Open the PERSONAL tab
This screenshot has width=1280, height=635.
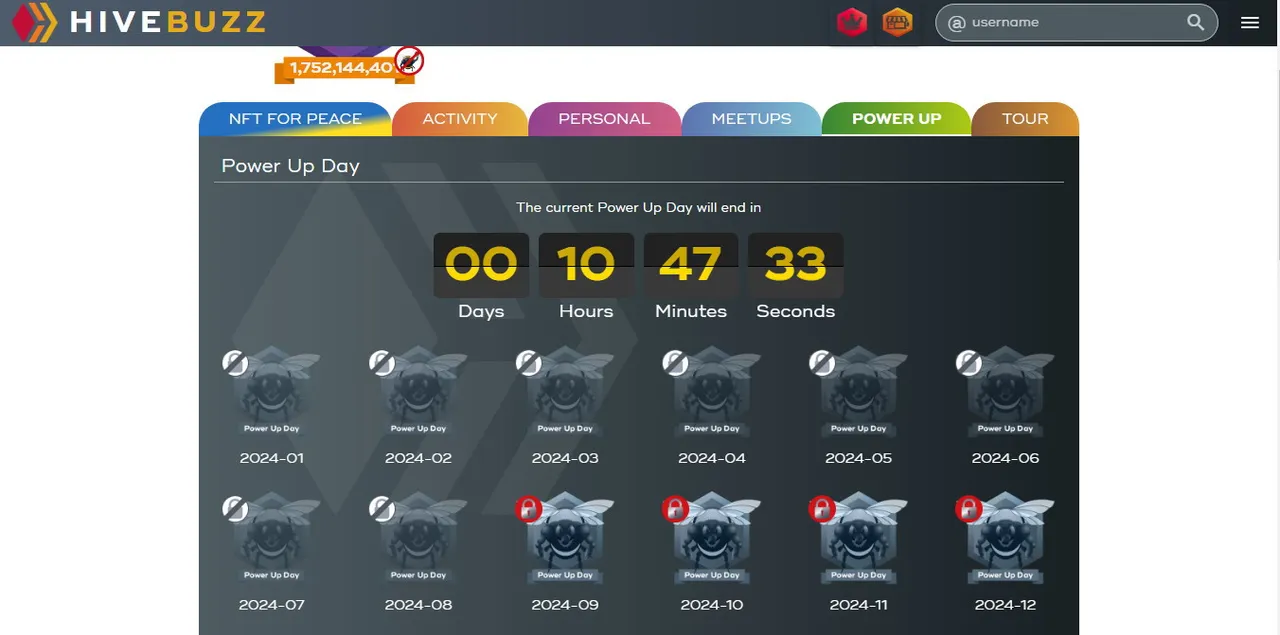click(x=604, y=118)
